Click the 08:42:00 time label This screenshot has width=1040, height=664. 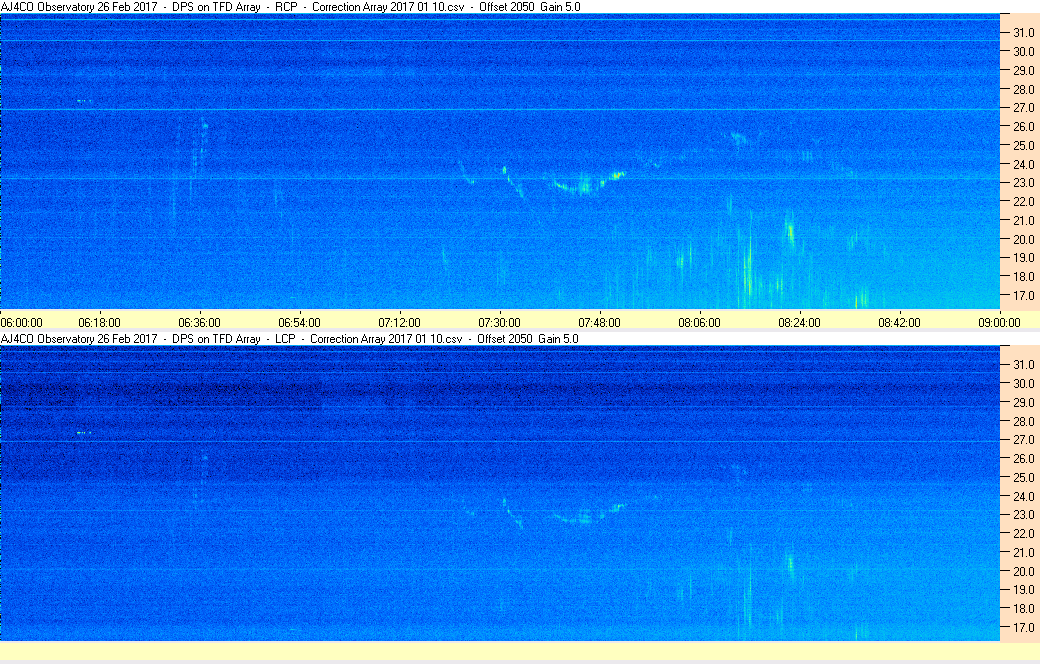pyautogui.click(x=899, y=322)
